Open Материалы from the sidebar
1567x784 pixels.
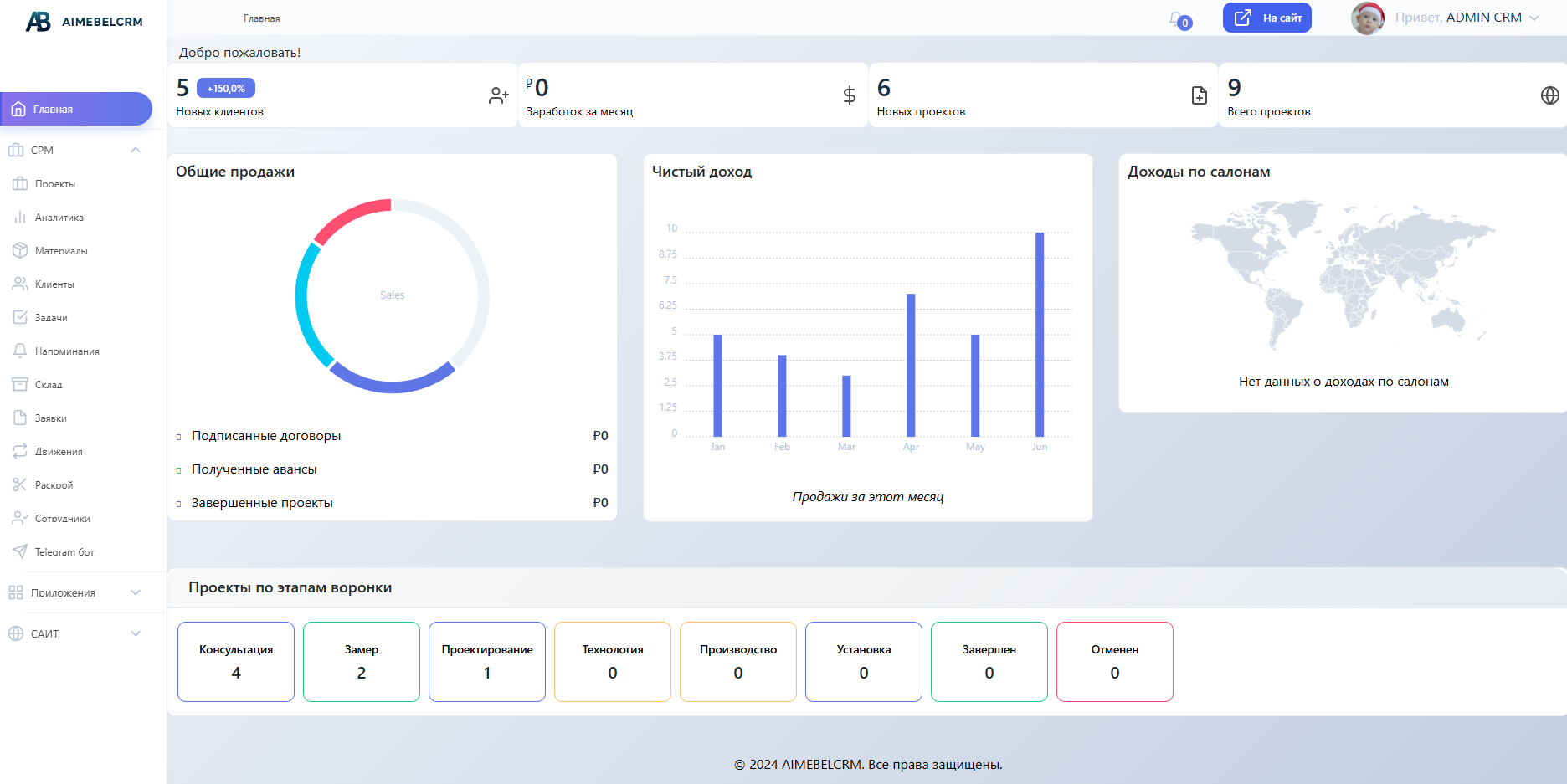pos(60,251)
